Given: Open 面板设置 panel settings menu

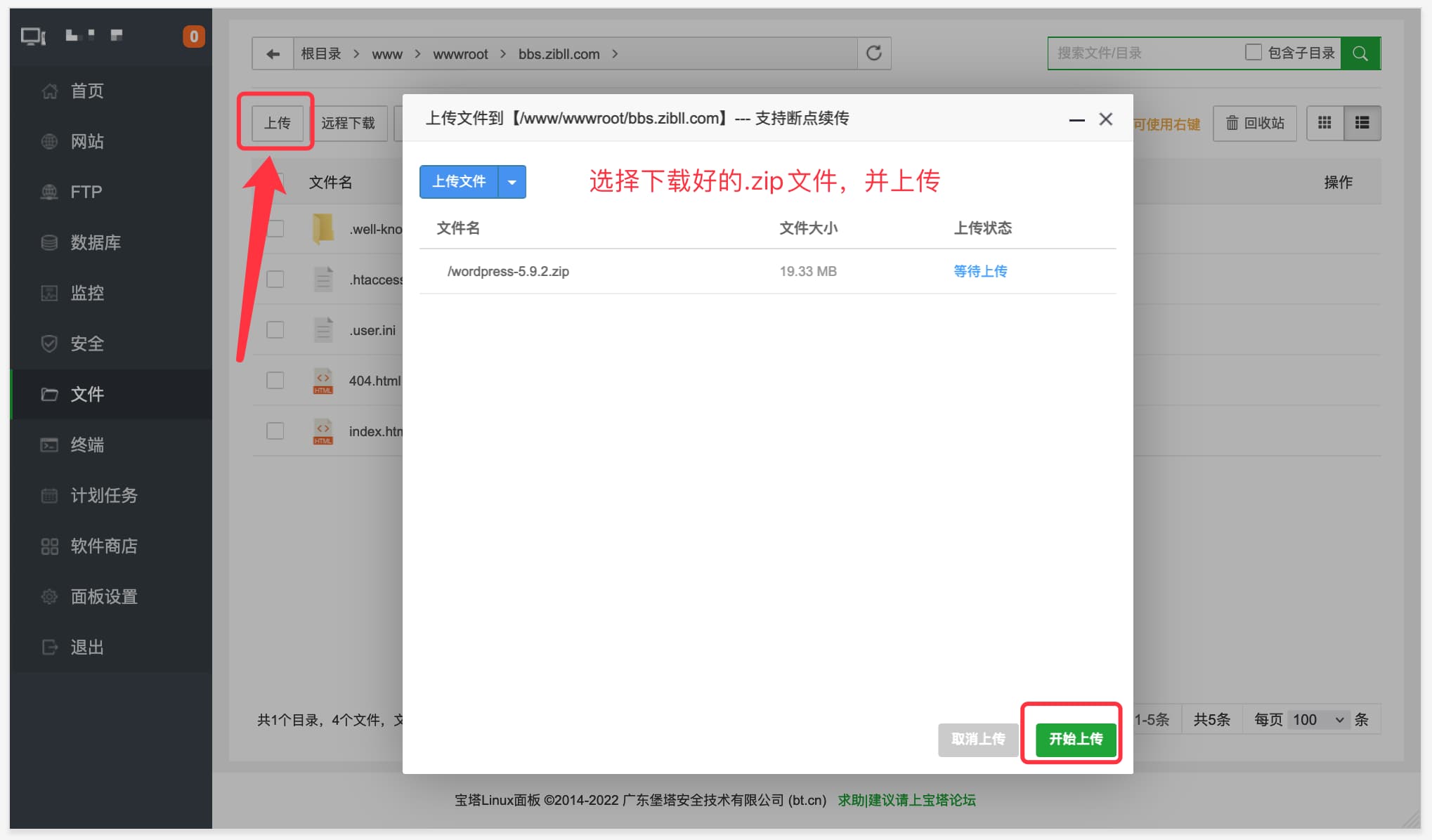Looking at the screenshot, I should point(103,596).
